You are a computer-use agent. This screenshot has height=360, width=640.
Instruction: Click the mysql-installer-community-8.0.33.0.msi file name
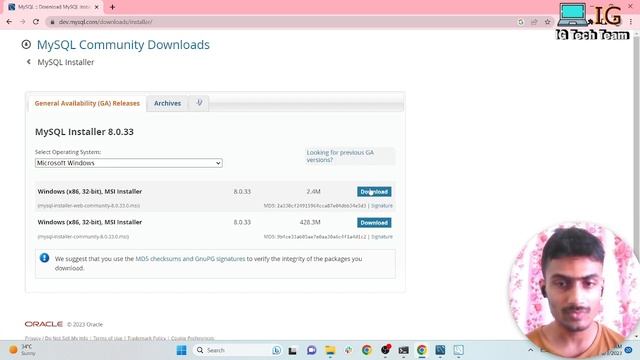click(x=83, y=237)
